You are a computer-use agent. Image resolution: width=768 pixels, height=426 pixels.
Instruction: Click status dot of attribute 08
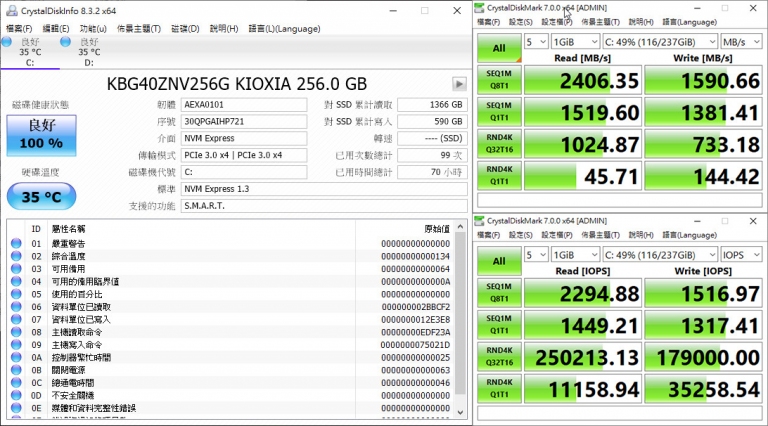16,332
